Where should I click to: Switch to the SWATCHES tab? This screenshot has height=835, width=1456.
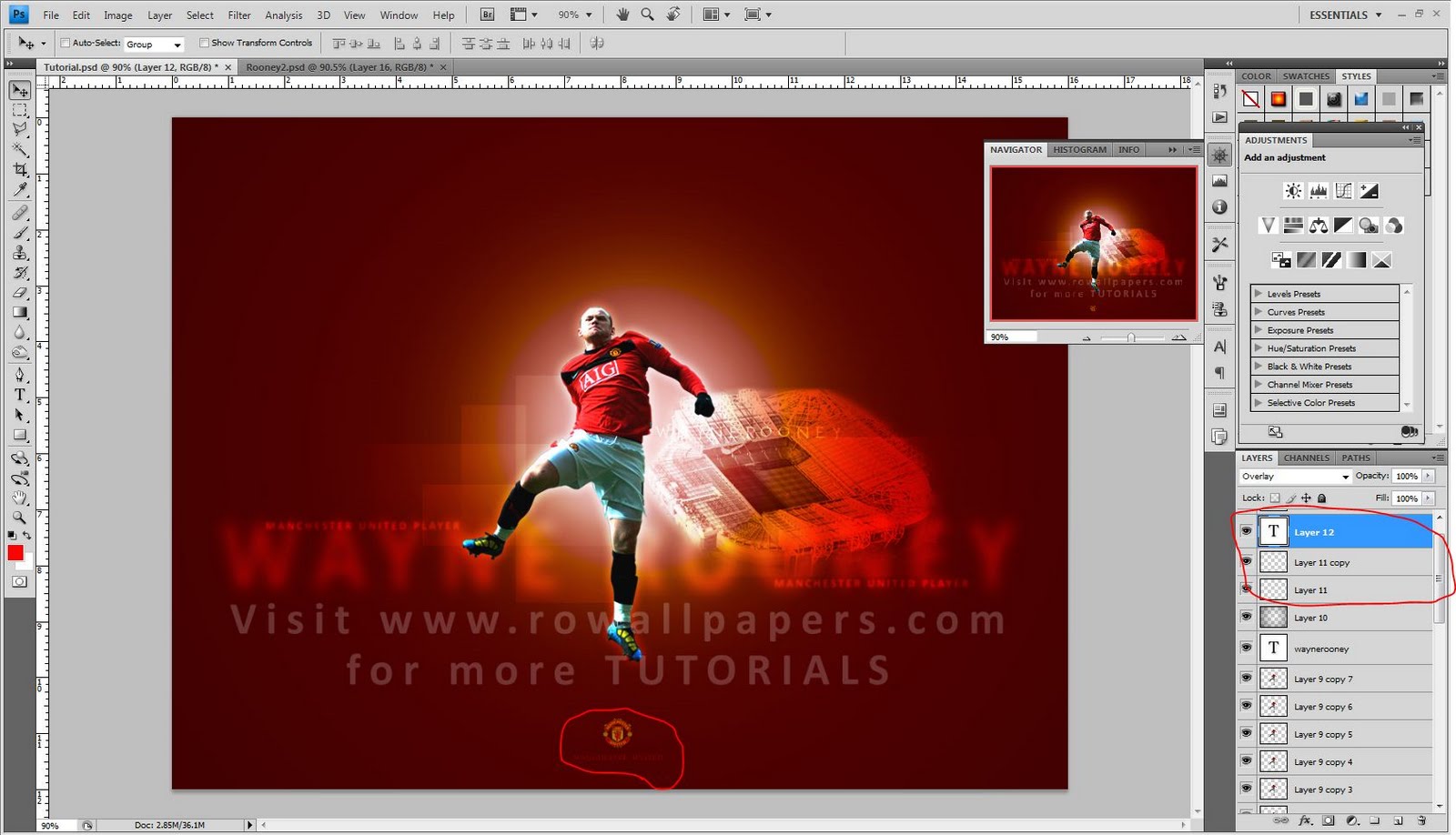coord(1306,76)
